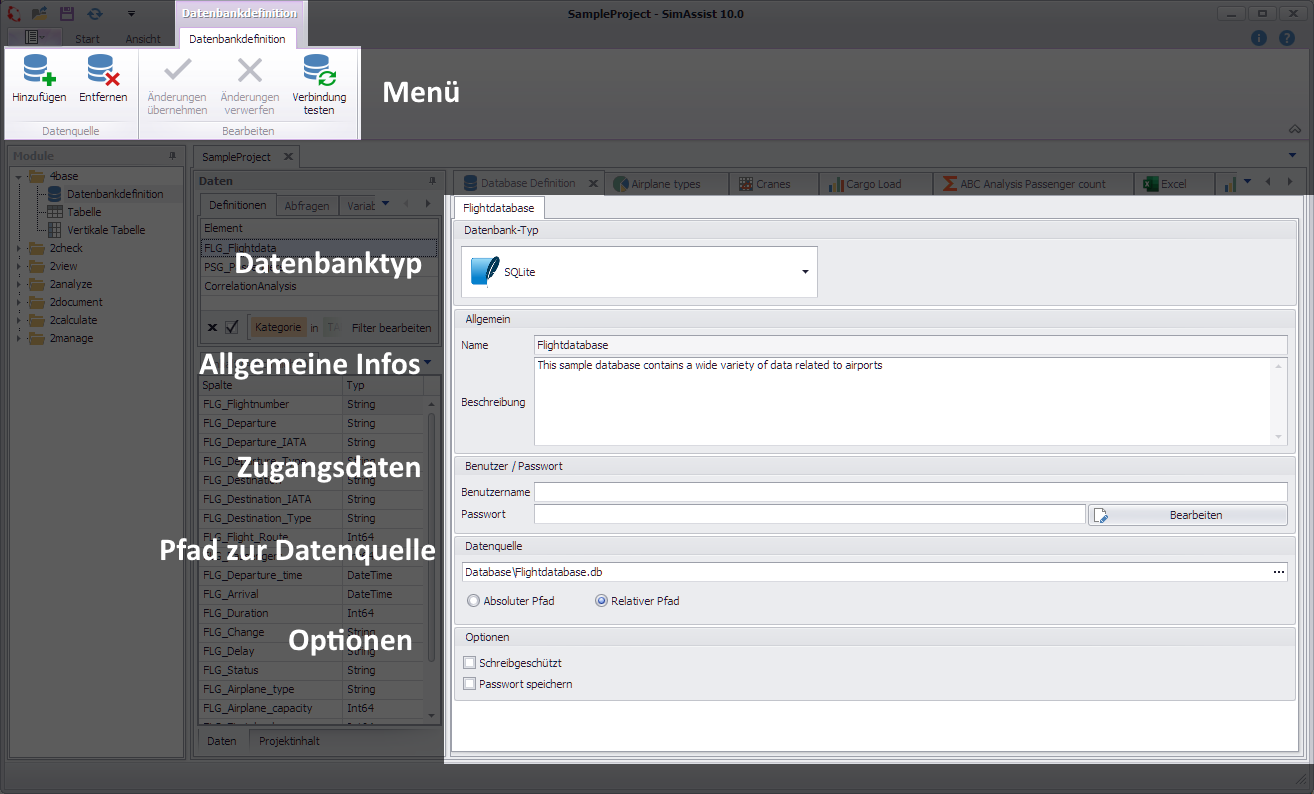Select the Relativer Pfad radio button
The height and width of the screenshot is (794, 1314).
601,601
